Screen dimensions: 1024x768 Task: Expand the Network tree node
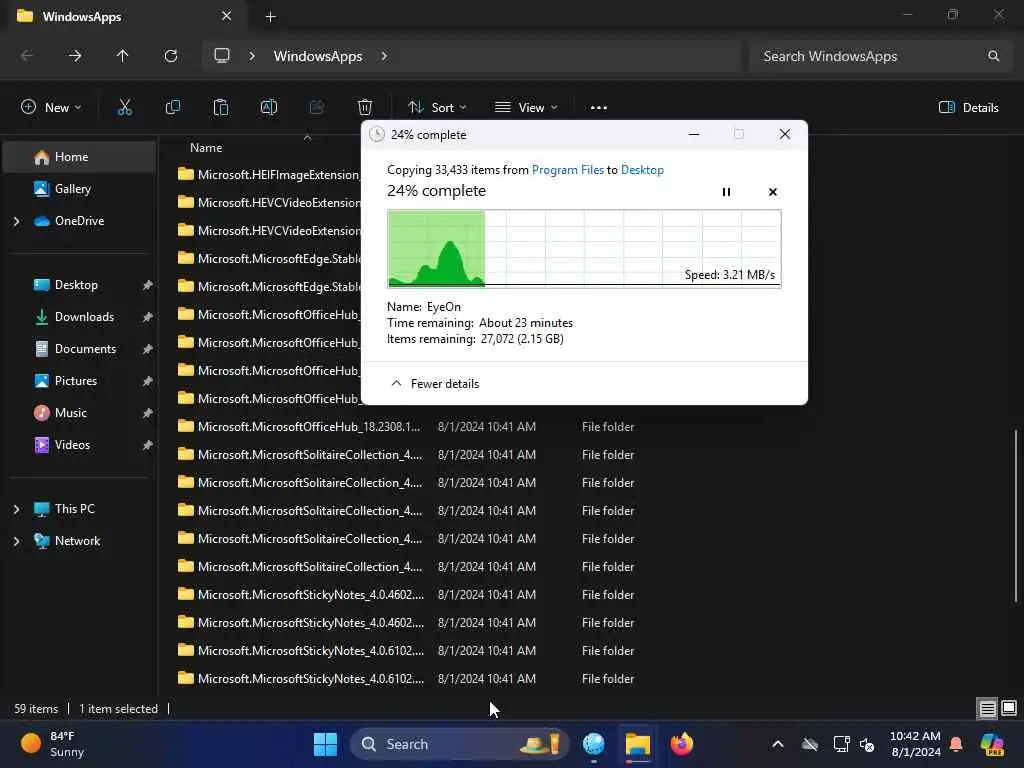pos(16,541)
